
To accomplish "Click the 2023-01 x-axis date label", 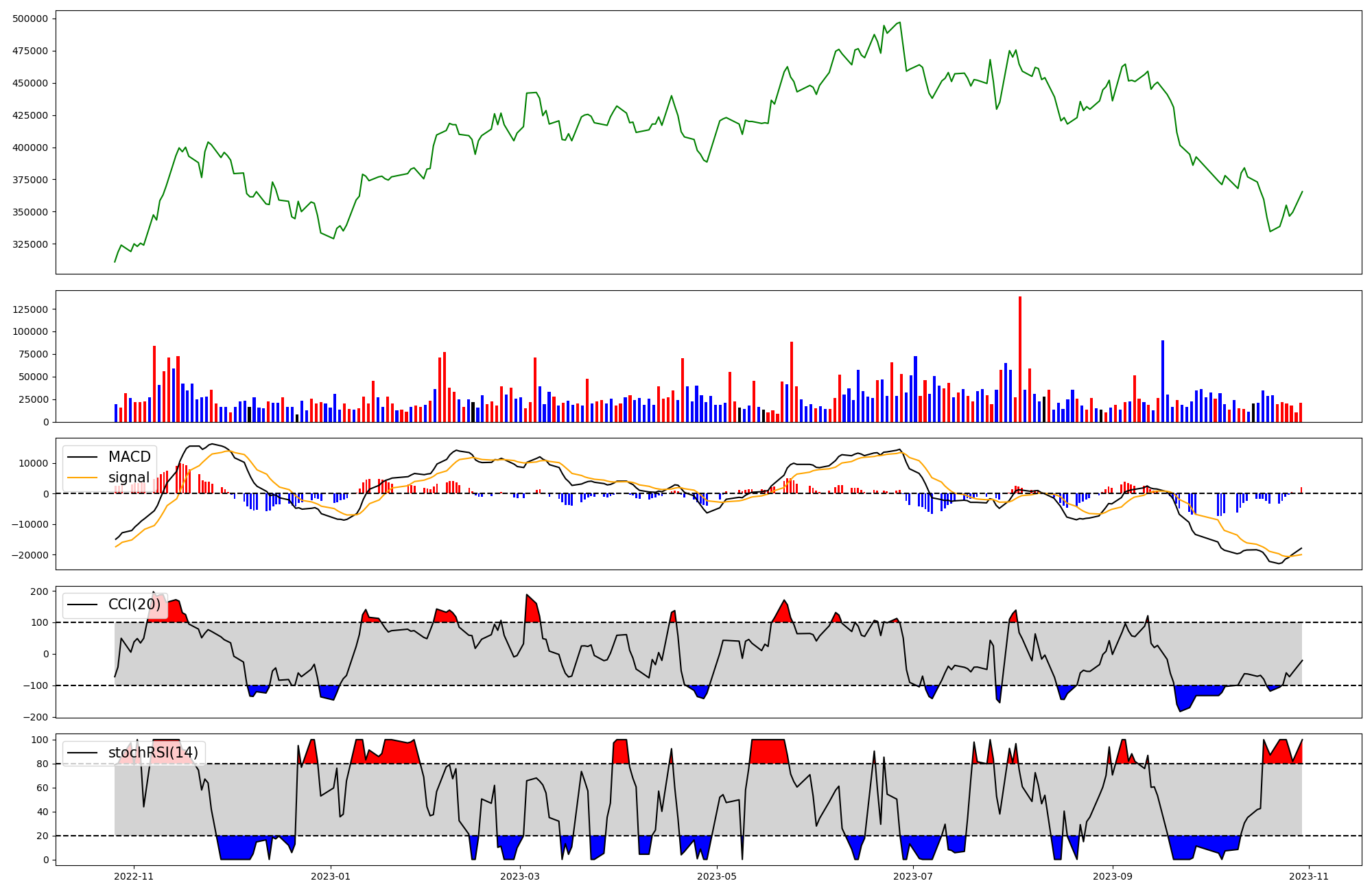I will point(331,876).
